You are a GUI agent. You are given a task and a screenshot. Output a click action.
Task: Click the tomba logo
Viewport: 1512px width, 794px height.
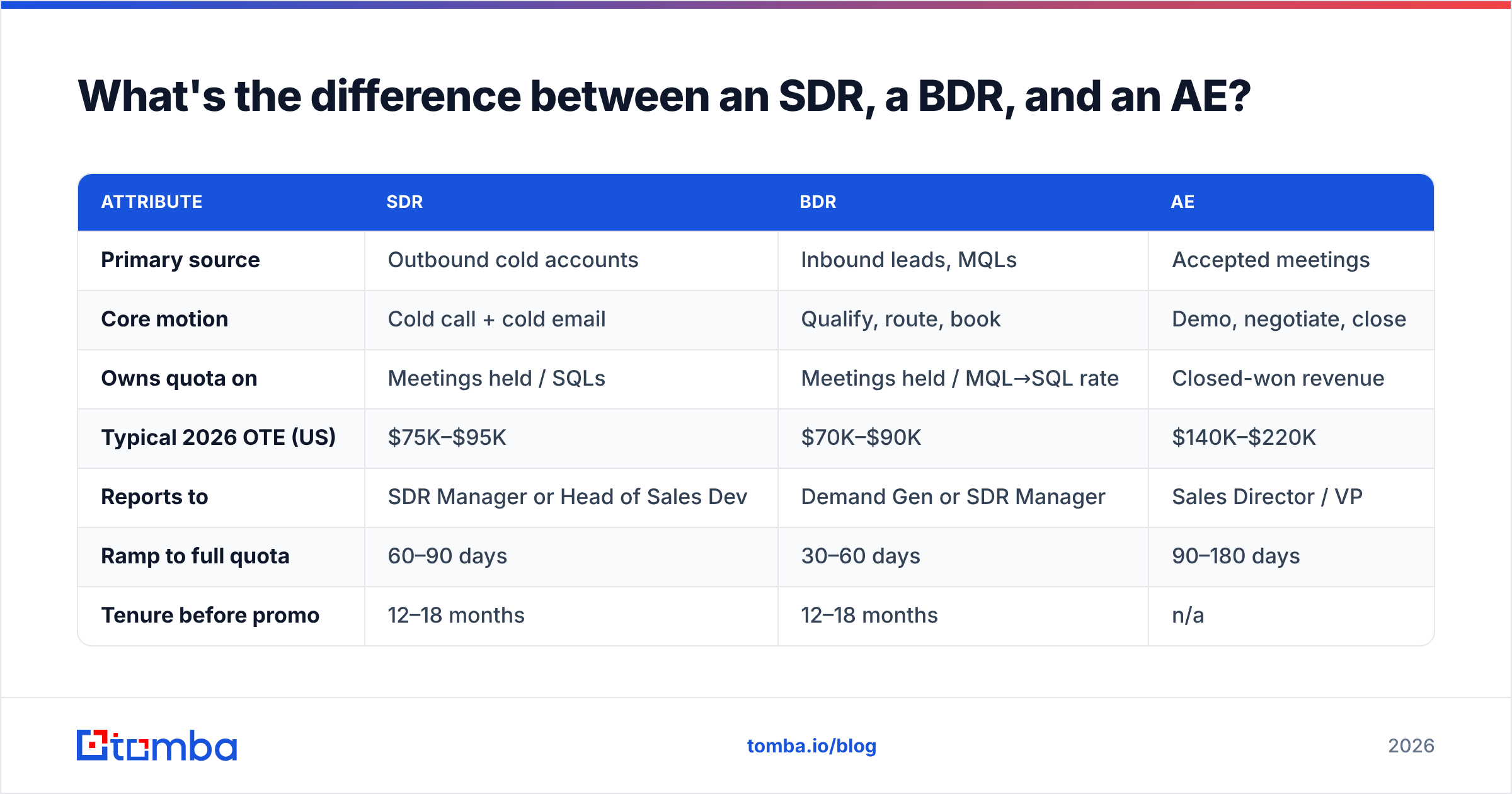click(x=157, y=745)
